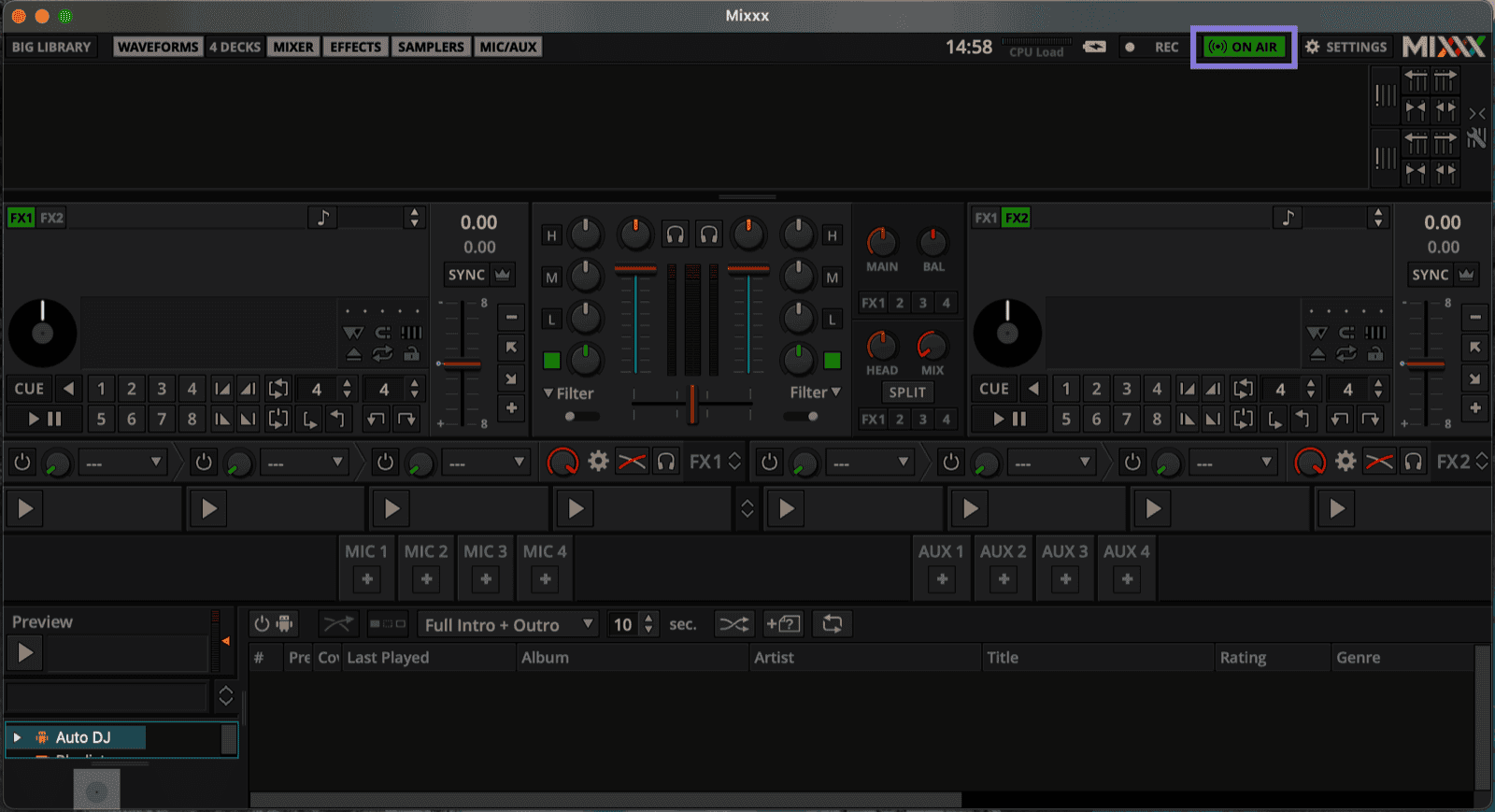The height and width of the screenshot is (812, 1495).
Task: Open FX1 effect unit gear settings
Action: coord(598,462)
